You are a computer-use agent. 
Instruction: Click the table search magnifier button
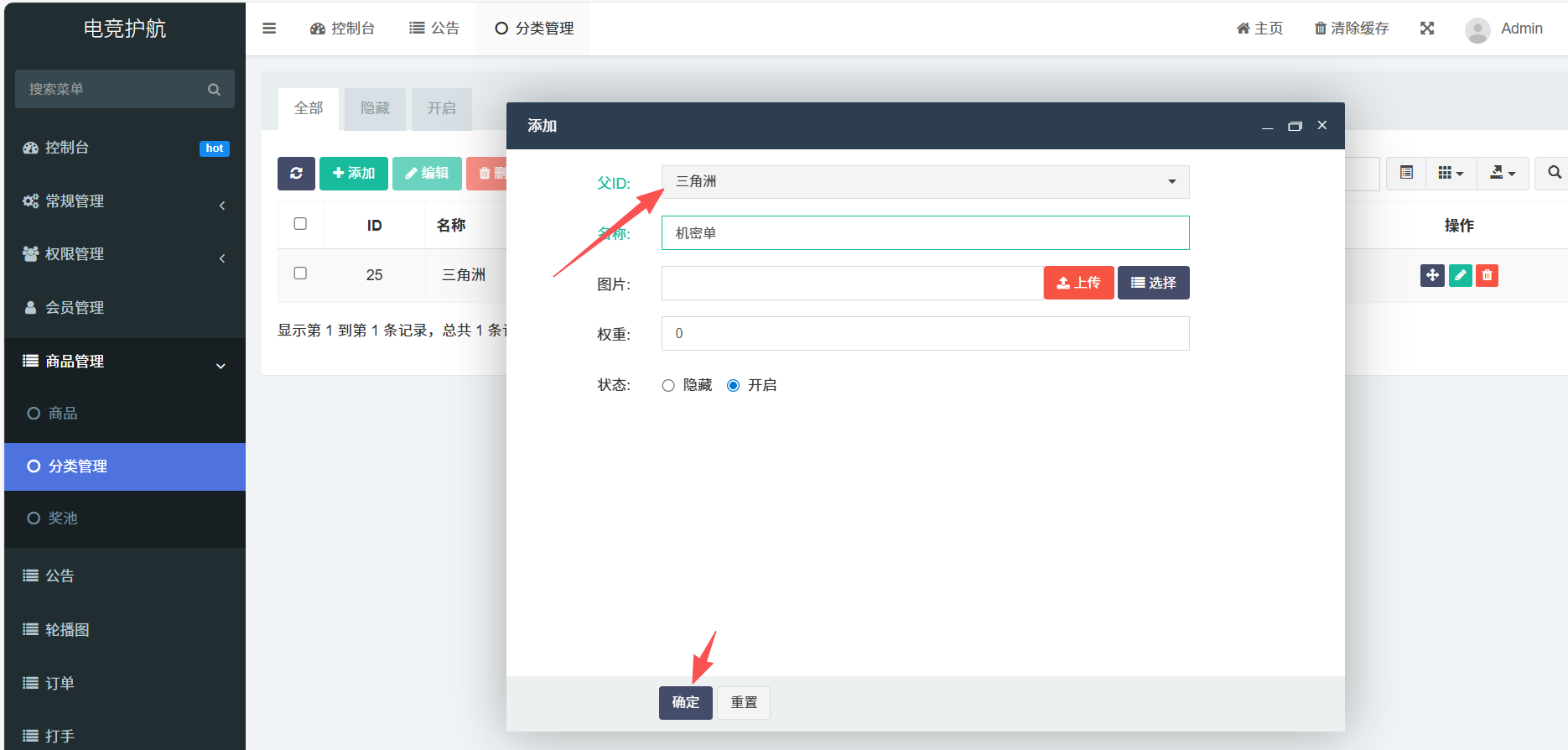[1554, 173]
